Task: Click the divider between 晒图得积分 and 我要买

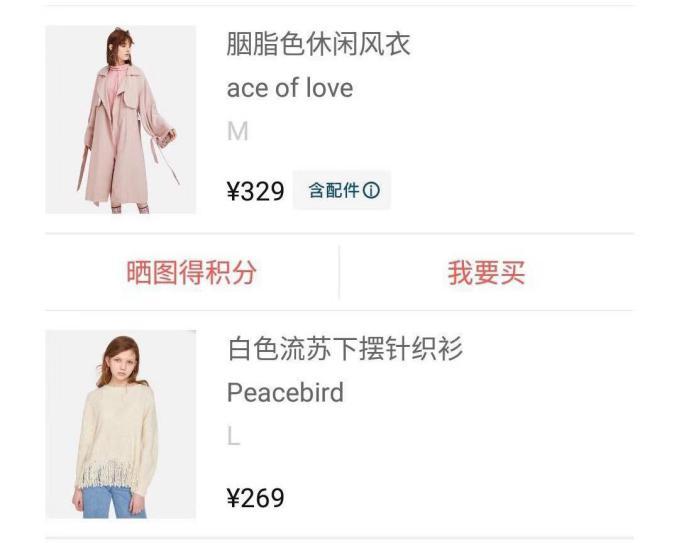Action: 339,272
